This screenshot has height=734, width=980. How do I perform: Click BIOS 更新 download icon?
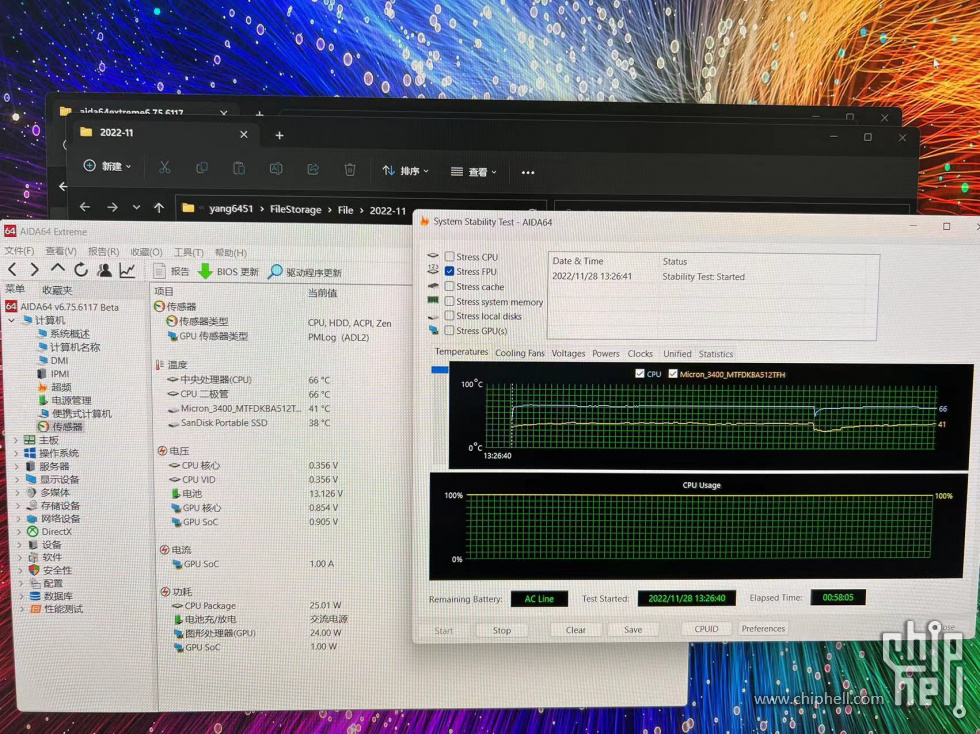pos(205,271)
